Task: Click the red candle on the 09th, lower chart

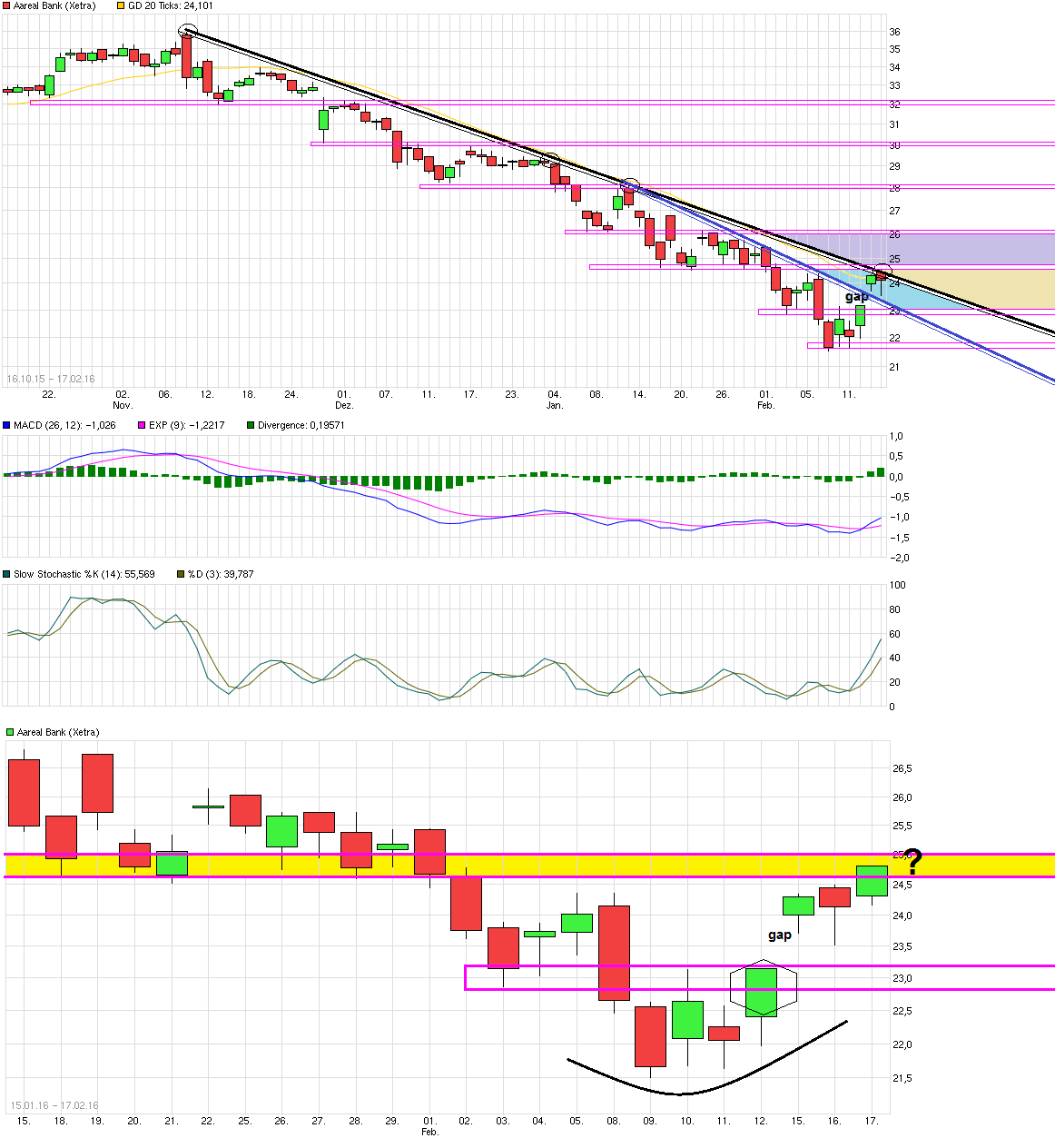Action: pyautogui.click(x=650, y=1036)
